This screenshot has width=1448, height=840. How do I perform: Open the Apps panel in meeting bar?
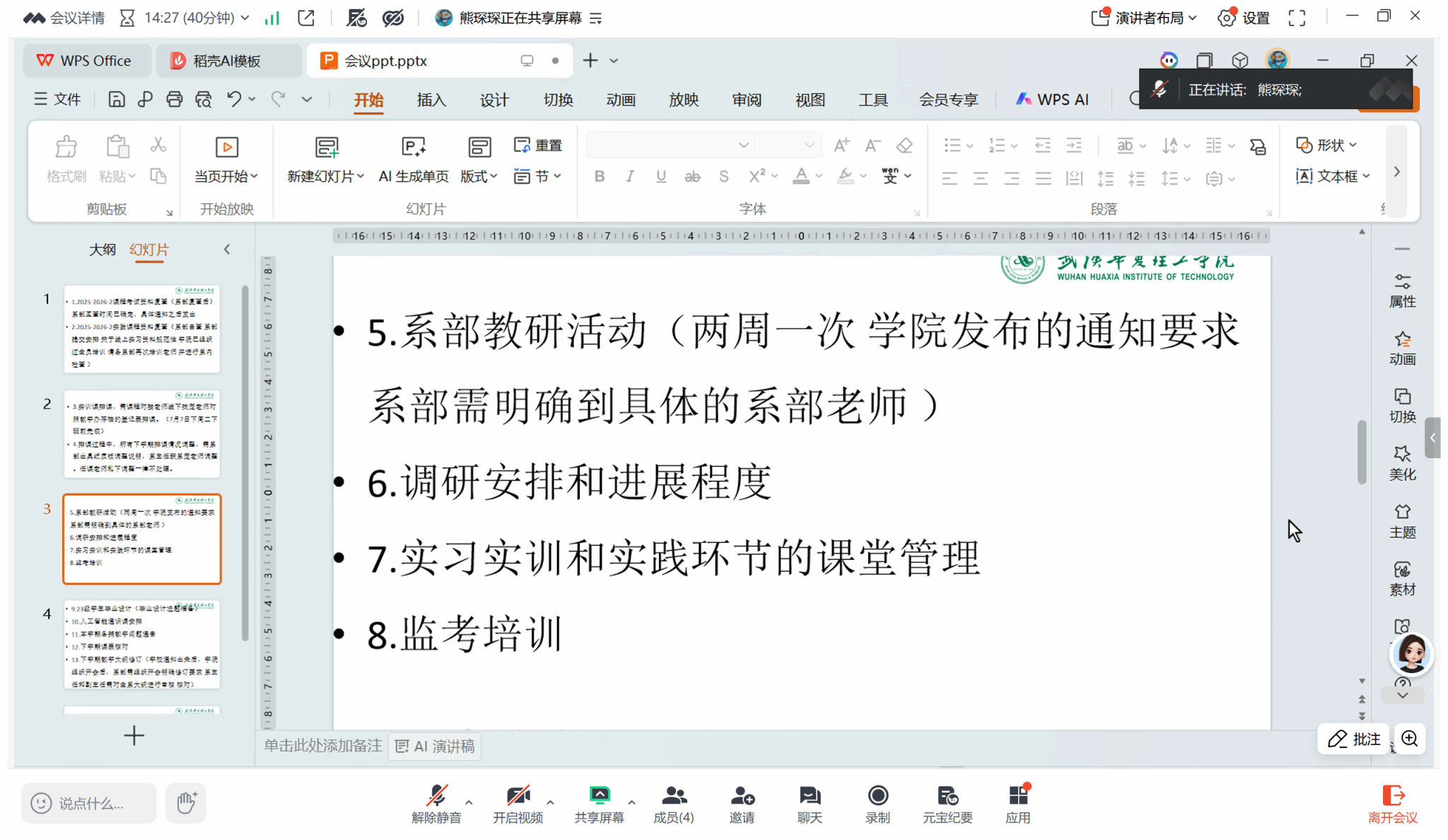click(1018, 804)
